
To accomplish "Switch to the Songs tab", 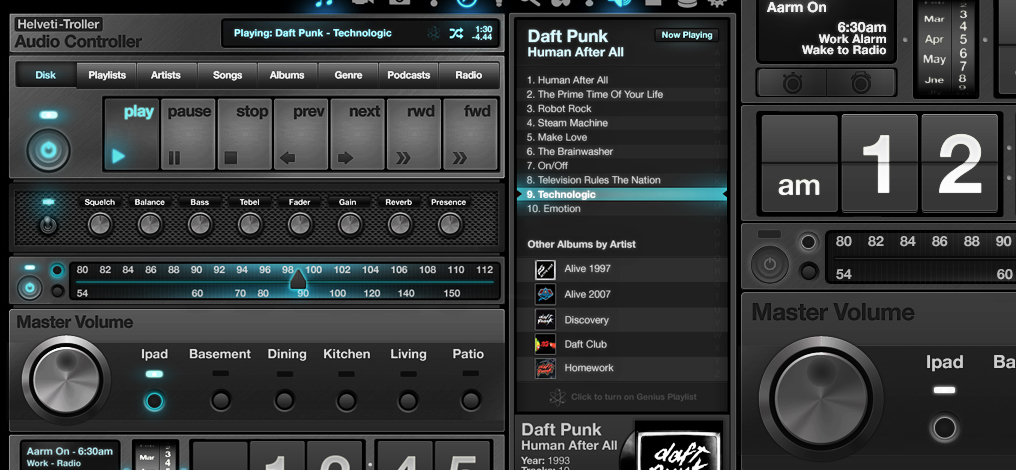I will [227, 75].
